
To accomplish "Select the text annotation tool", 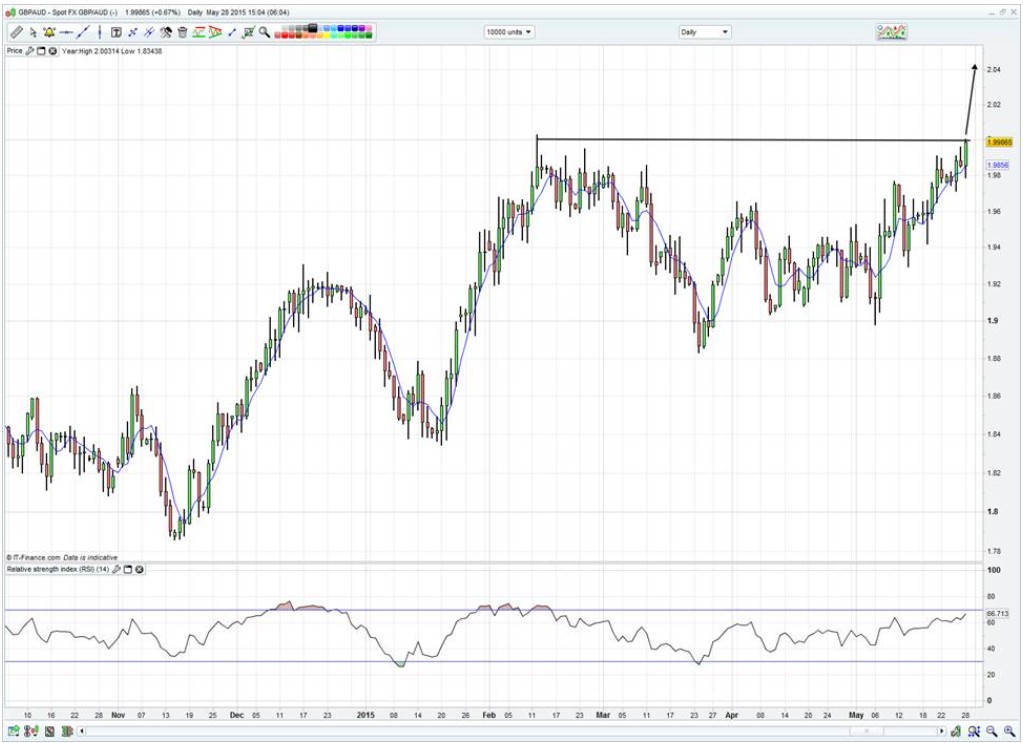I will (116, 32).
